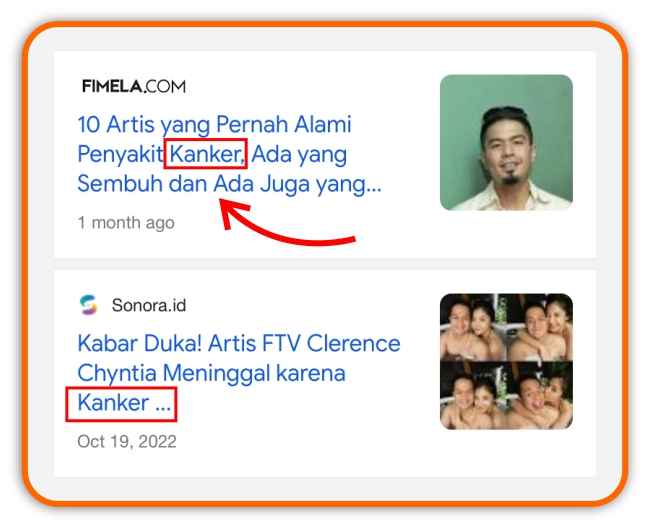Viewport: 650px width, 528px height.
Task: Click the red-boxed "Kanker ..." in Sonora headline
Action: [x=121, y=404]
